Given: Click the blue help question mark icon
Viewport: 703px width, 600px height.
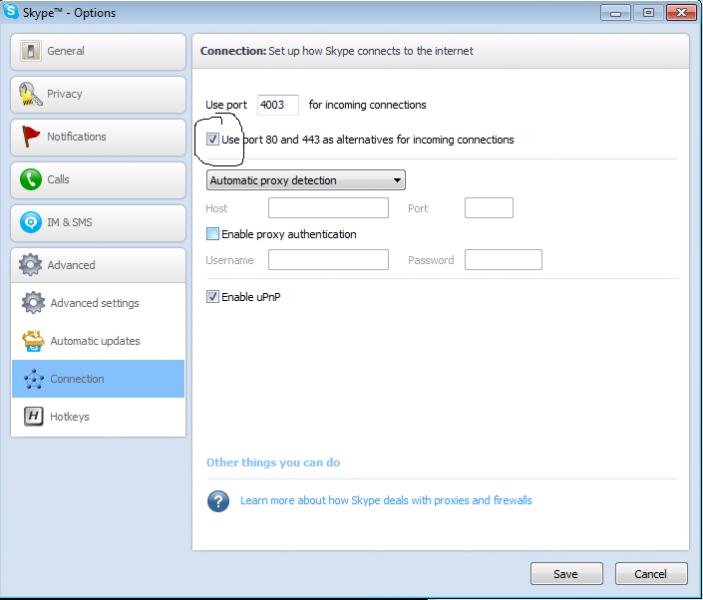Looking at the screenshot, I should [x=218, y=501].
